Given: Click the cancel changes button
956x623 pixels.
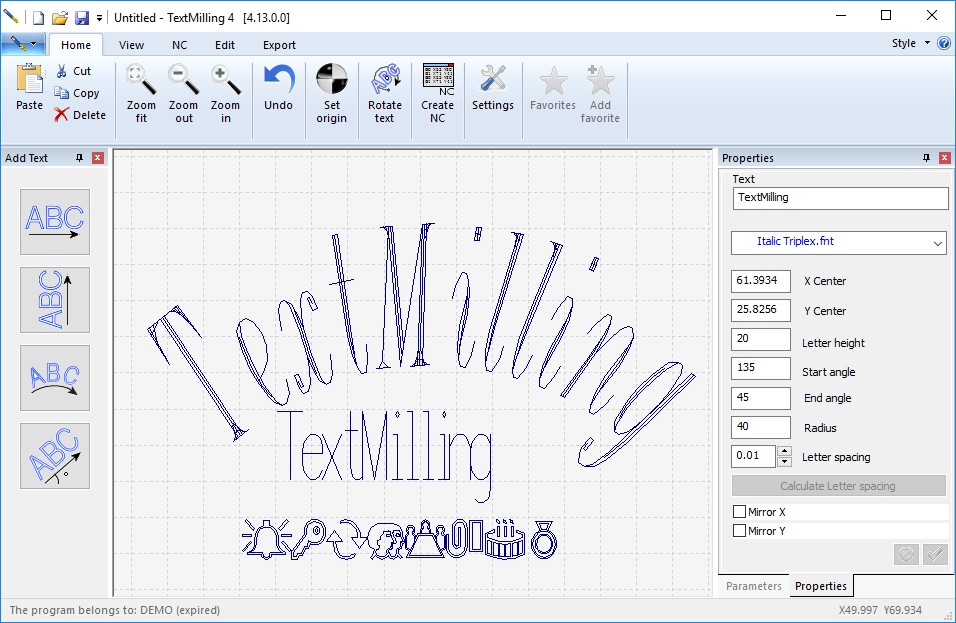Looking at the screenshot, I should [906, 554].
